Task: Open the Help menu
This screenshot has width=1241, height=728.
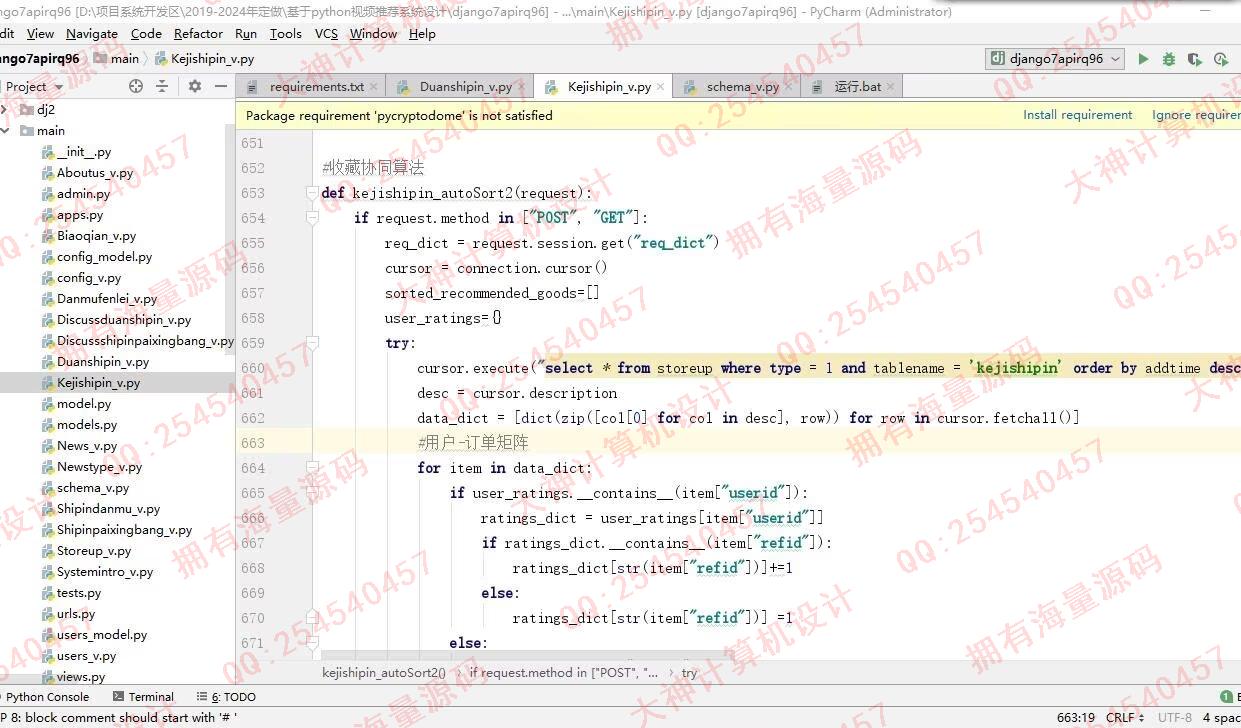Action: click(x=422, y=34)
